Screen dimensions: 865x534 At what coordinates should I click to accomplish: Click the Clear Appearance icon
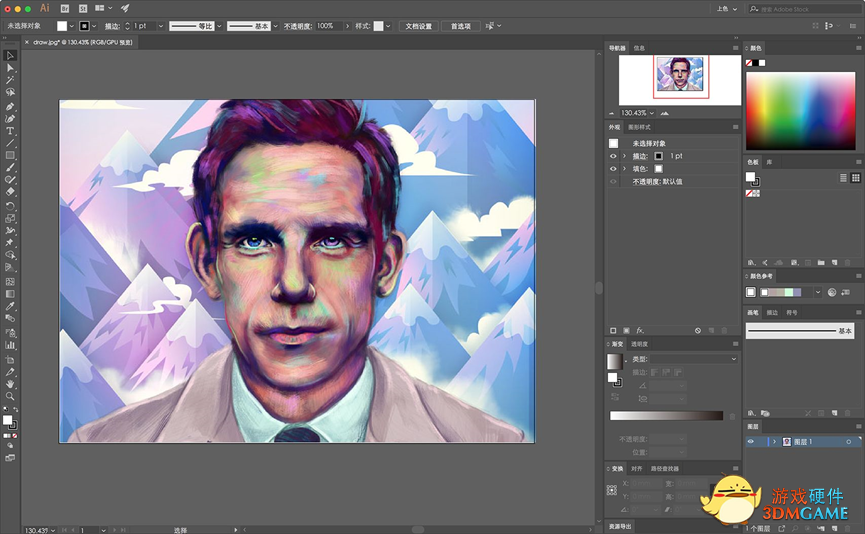click(x=698, y=330)
